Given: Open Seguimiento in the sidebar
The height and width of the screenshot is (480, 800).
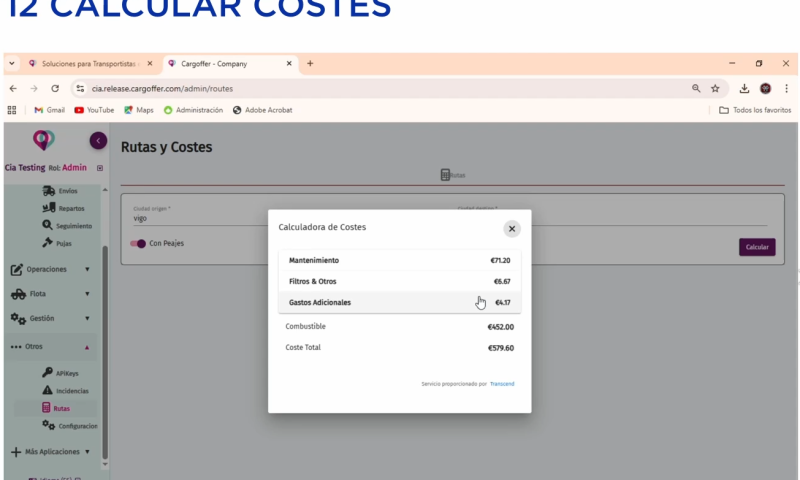Looking at the screenshot, I should point(66,225).
